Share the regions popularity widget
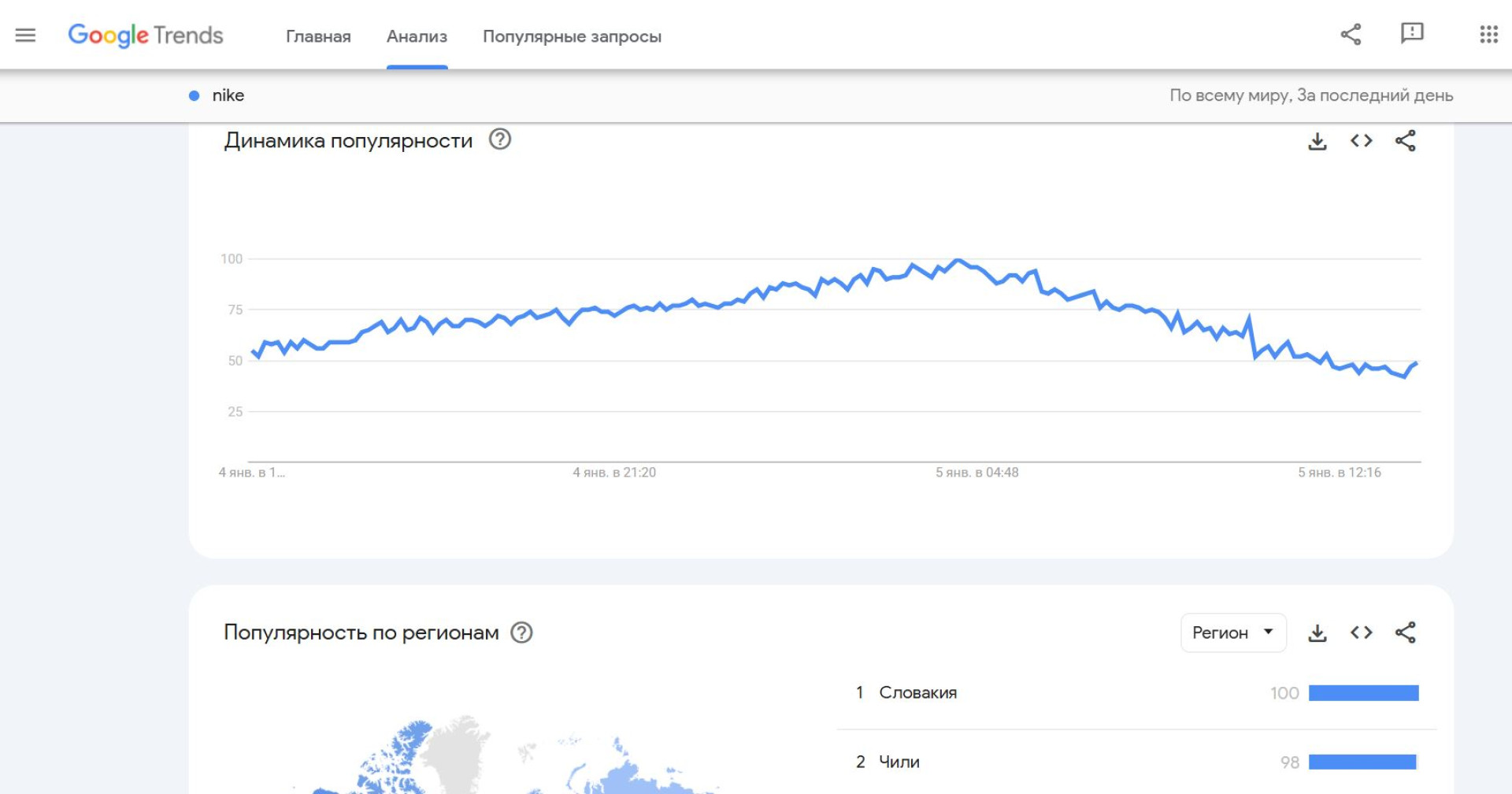 point(1406,633)
